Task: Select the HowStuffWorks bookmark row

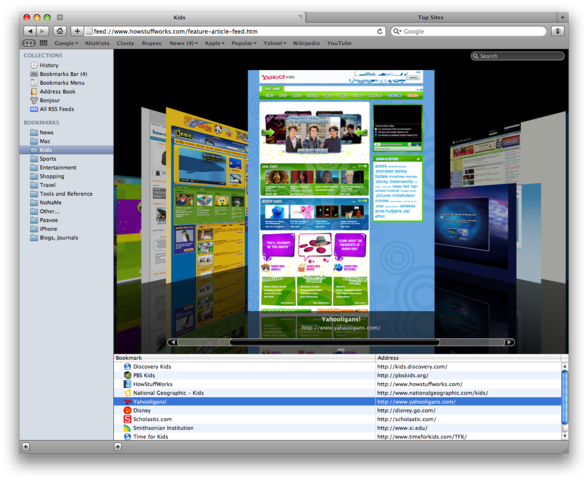Action: tap(338, 384)
